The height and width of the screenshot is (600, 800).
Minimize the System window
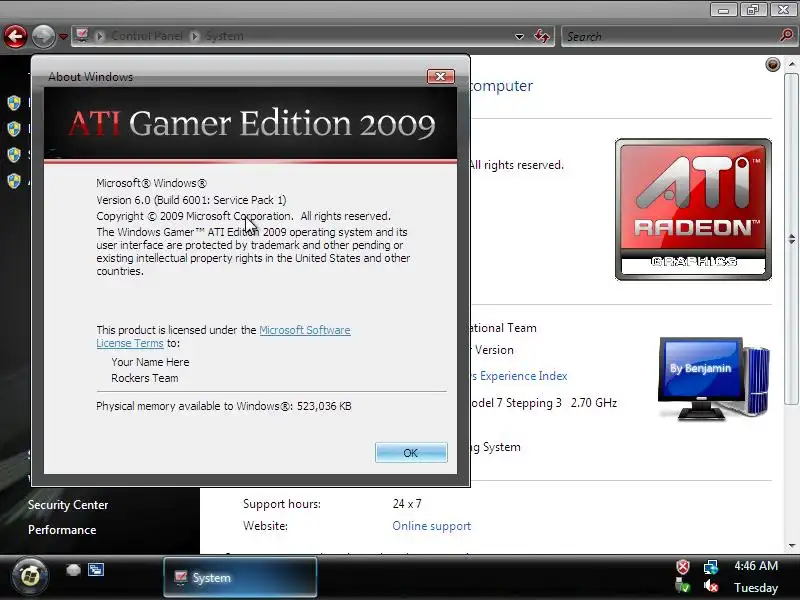[x=723, y=10]
